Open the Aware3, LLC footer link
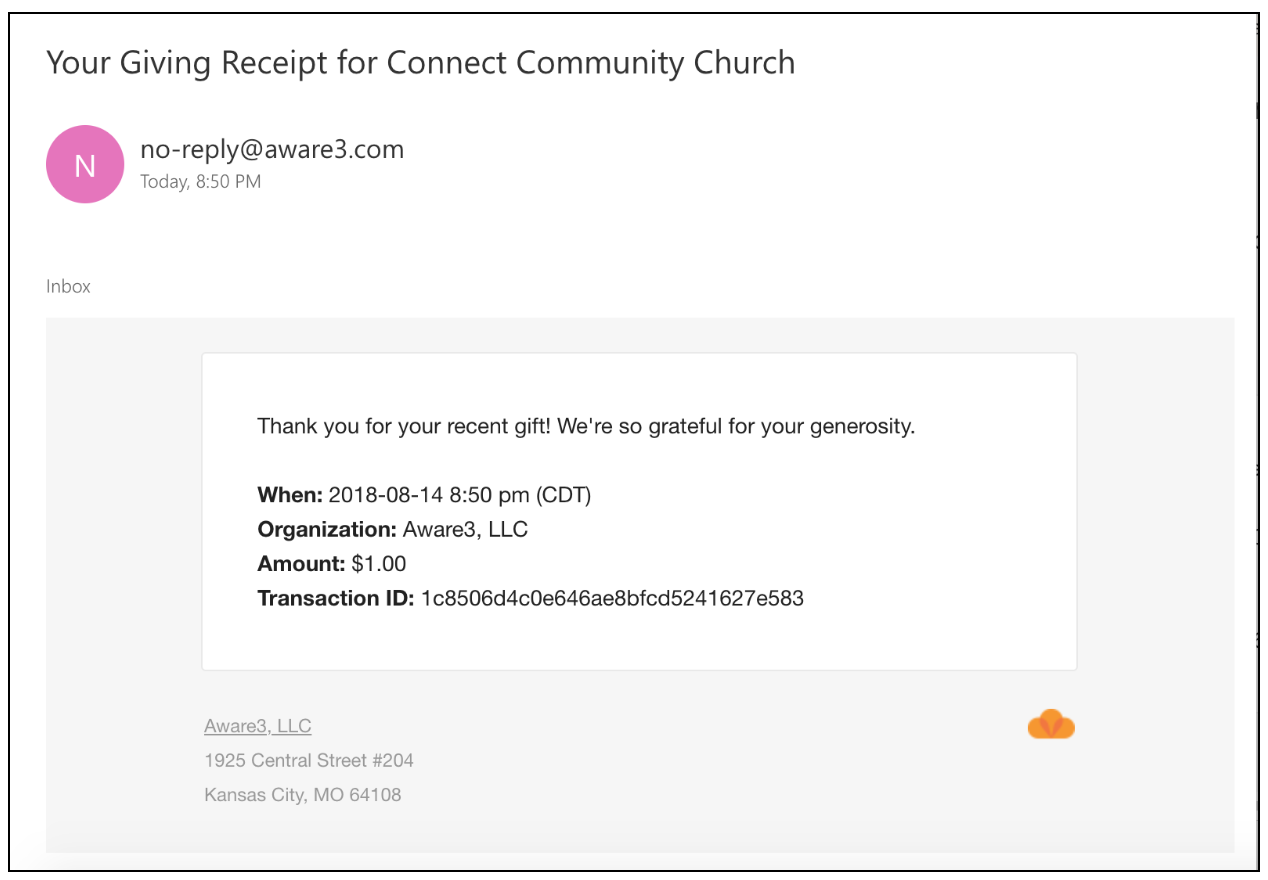1268x880 pixels. coord(258,726)
